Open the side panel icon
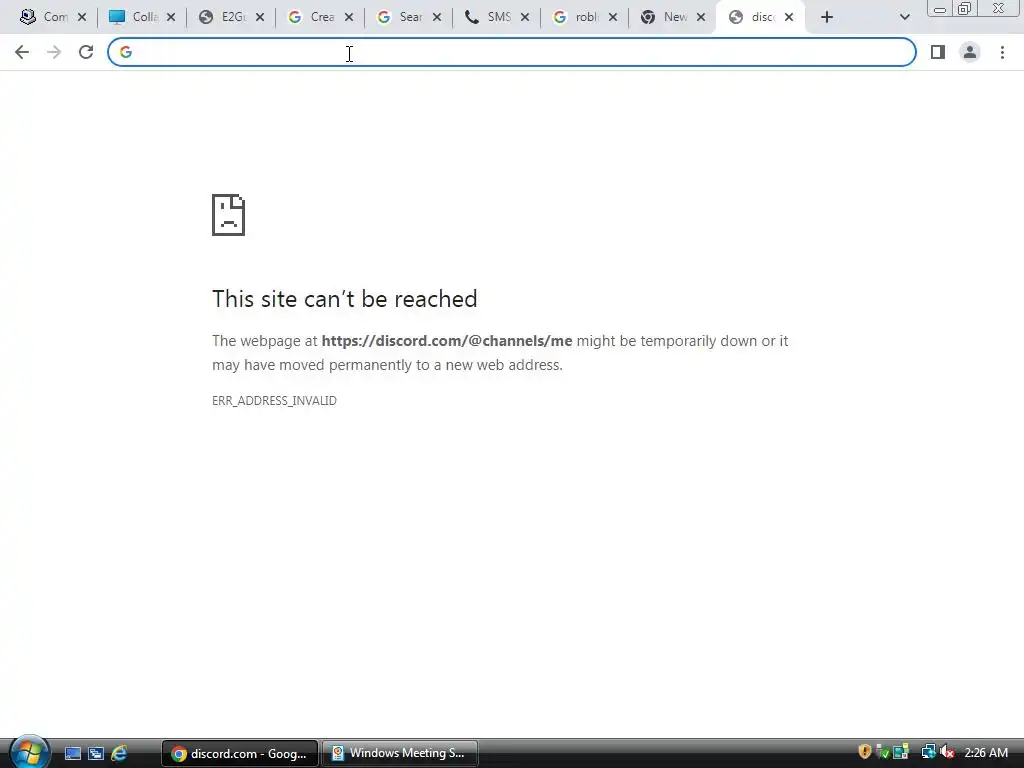The height and width of the screenshot is (768, 1024). click(x=938, y=52)
